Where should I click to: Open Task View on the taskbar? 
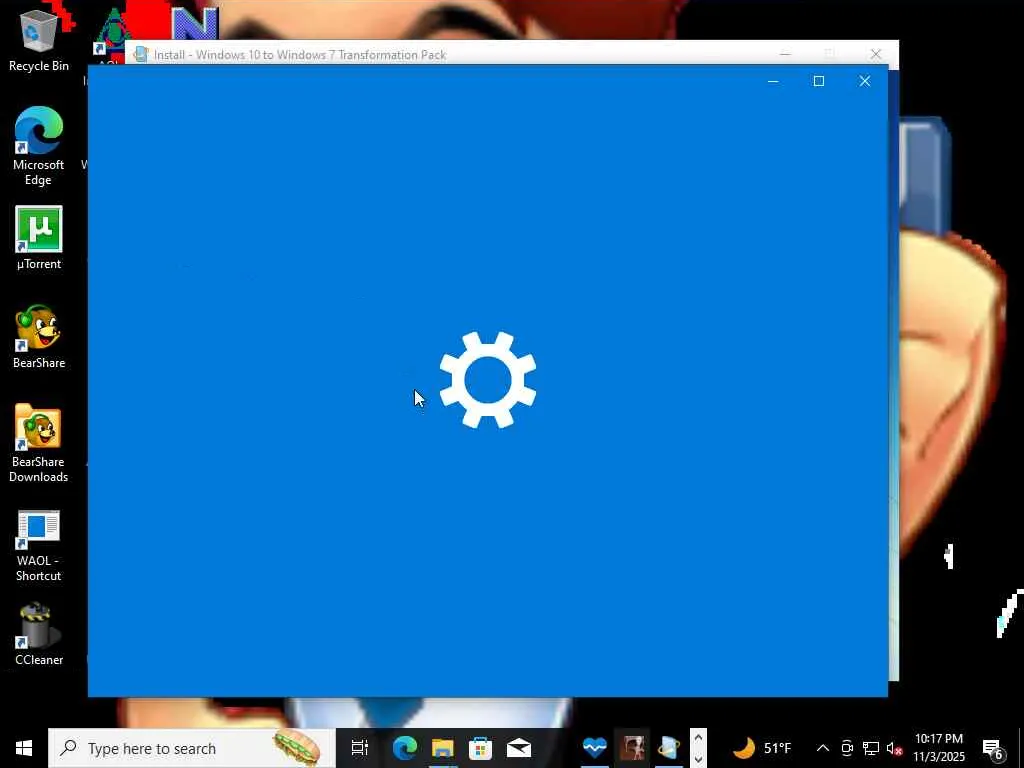(x=359, y=748)
